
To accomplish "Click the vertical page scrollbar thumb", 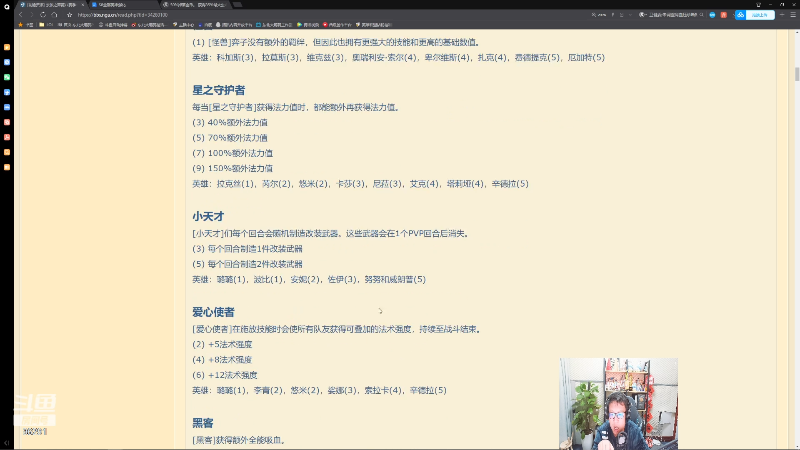I will (x=797, y=74).
